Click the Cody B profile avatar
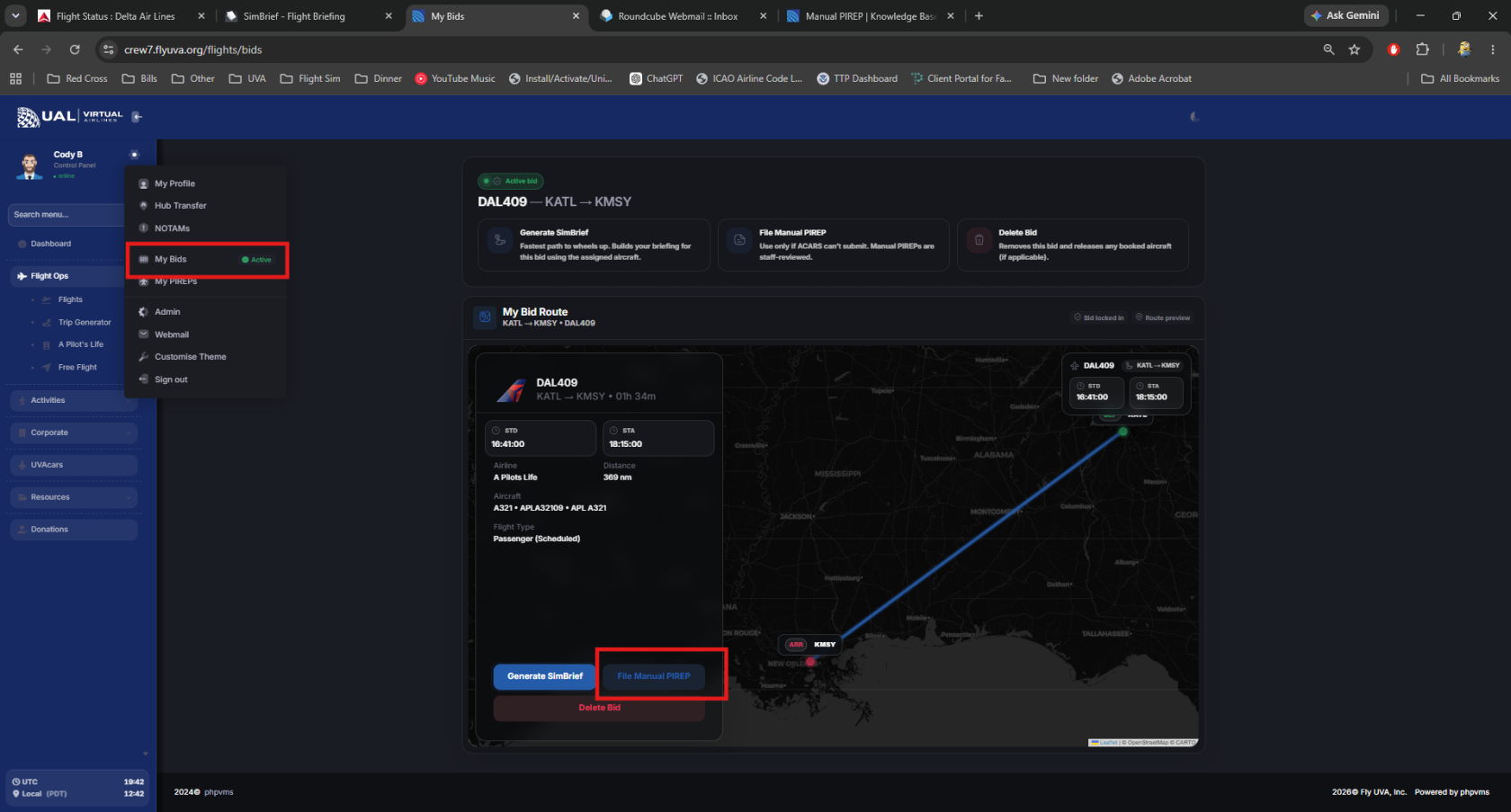Image resolution: width=1511 pixels, height=812 pixels. [30, 165]
